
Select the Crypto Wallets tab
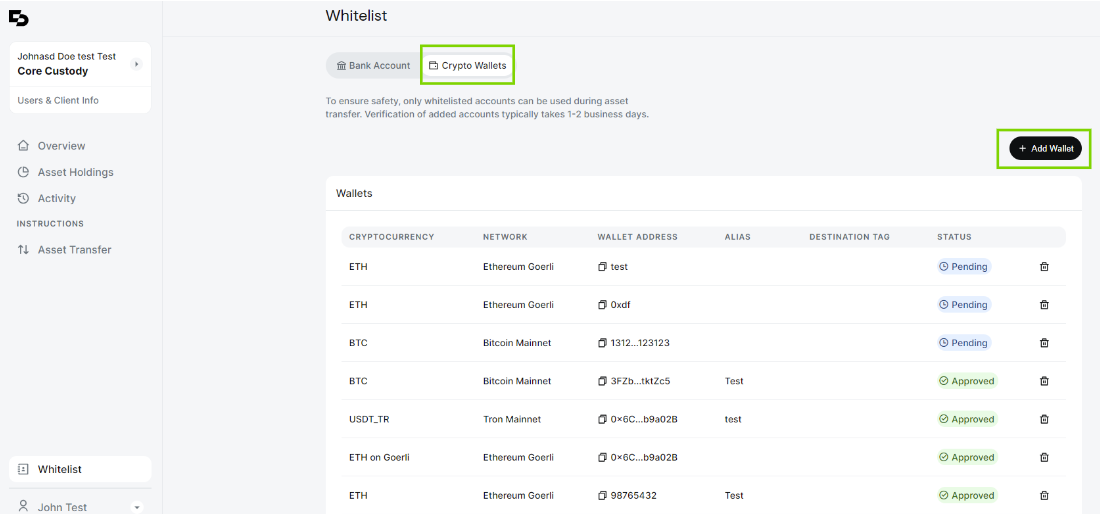[x=467, y=65]
